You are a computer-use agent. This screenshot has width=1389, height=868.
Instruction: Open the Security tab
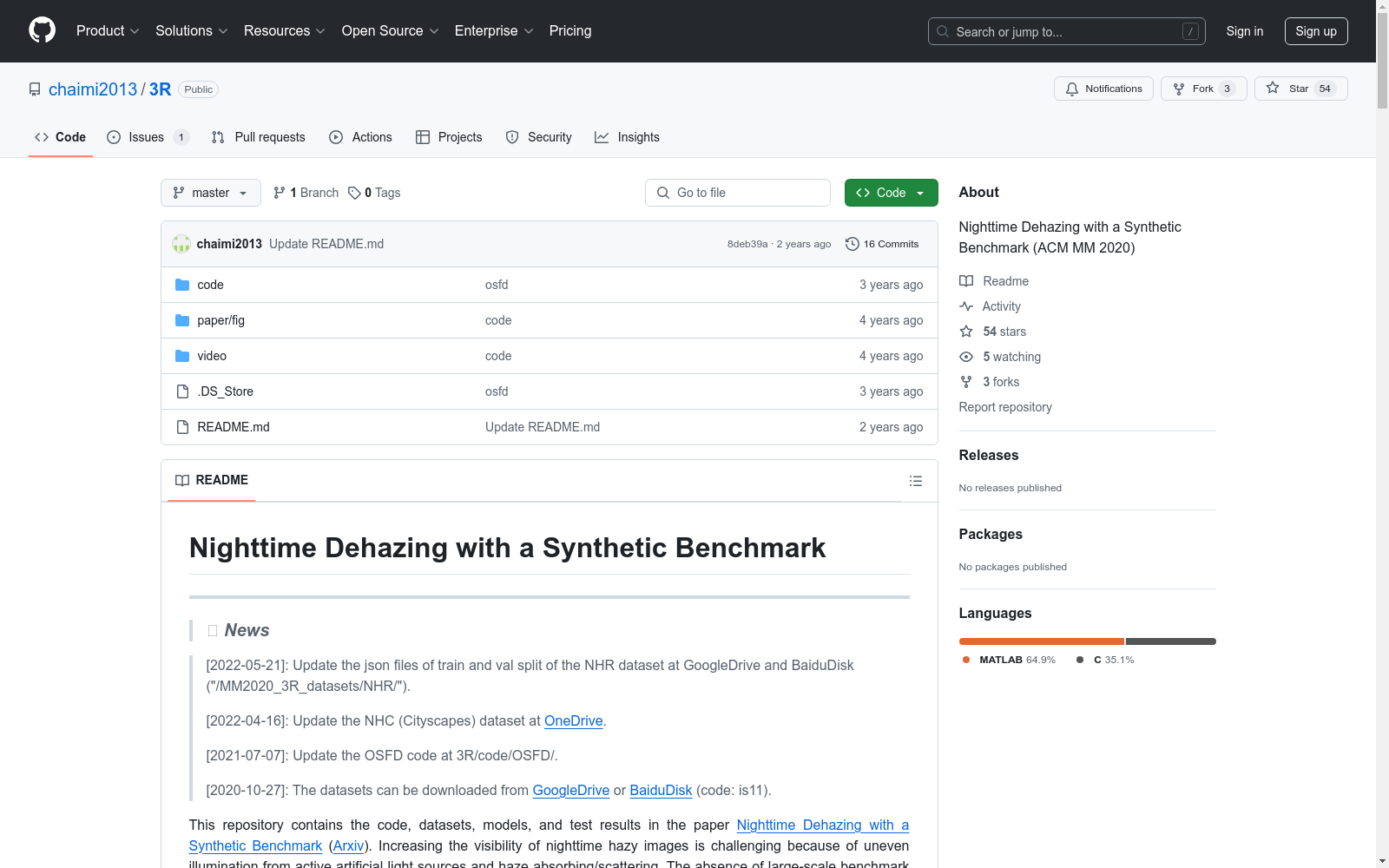539,137
